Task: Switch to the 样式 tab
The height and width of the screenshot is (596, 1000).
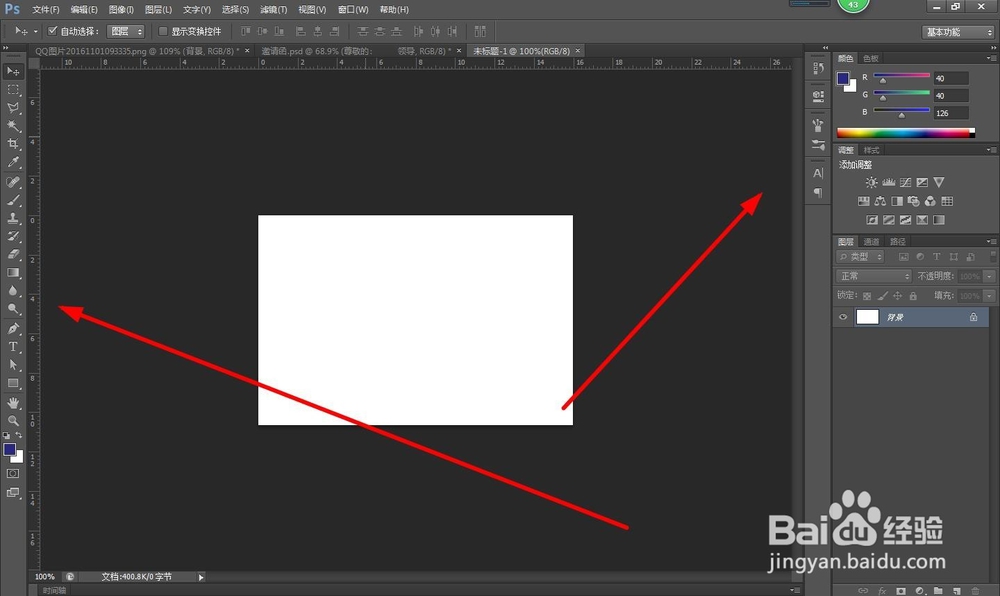Action: pyautogui.click(x=871, y=150)
